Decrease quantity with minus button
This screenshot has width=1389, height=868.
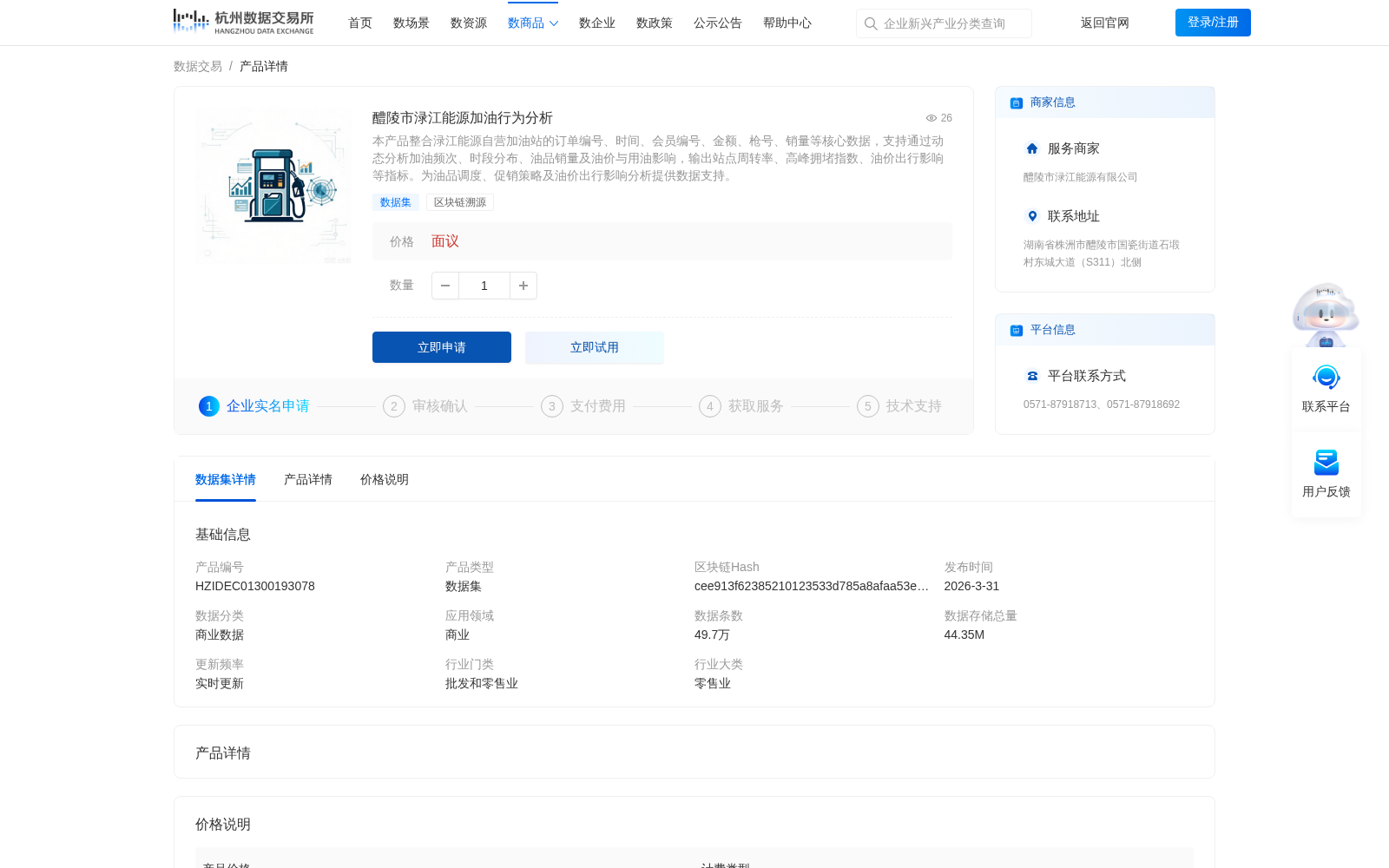pos(445,286)
